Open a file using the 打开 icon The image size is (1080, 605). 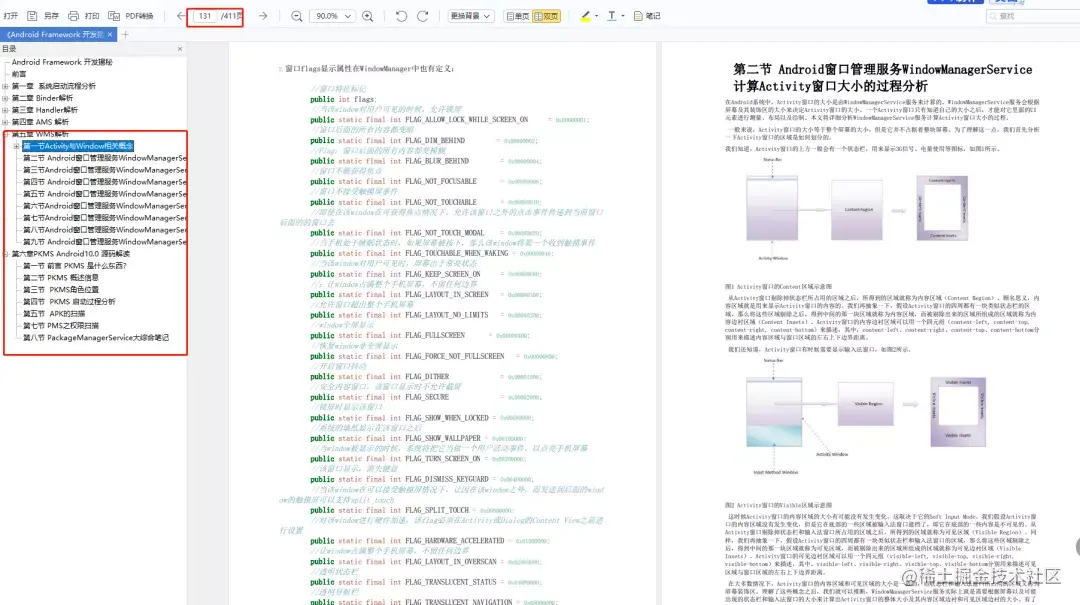[12, 15]
